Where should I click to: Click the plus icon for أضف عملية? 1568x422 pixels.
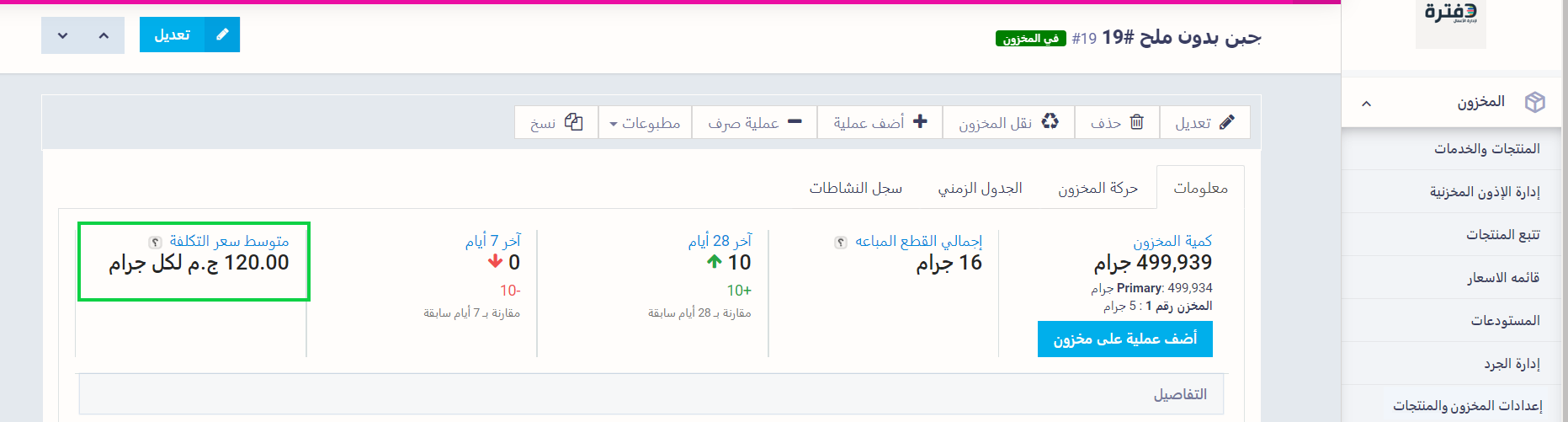[x=920, y=121]
